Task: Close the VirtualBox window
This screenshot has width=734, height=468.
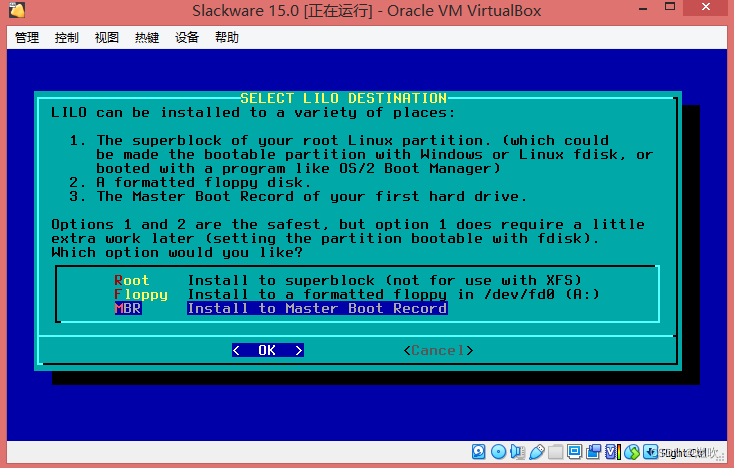Action: coord(706,7)
